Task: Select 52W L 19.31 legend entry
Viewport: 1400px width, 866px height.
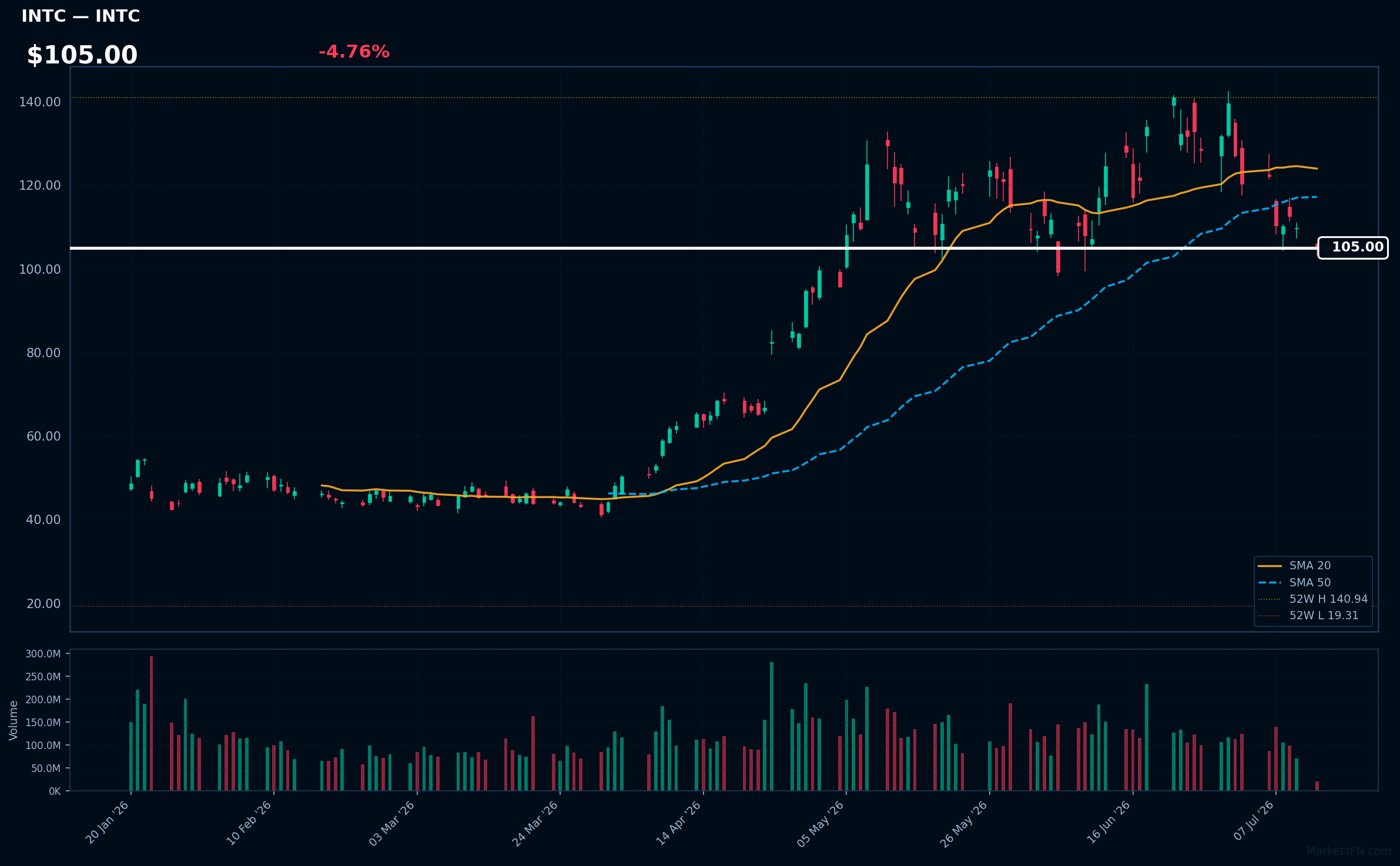Action: pos(1308,615)
